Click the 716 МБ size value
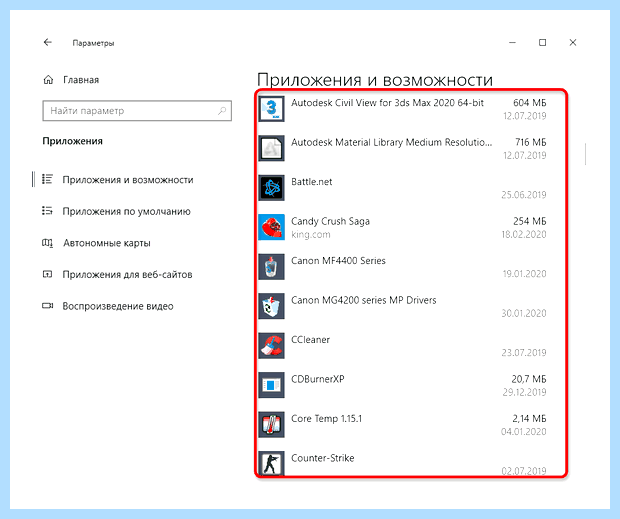The width and height of the screenshot is (620, 519). tap(530, 142)
